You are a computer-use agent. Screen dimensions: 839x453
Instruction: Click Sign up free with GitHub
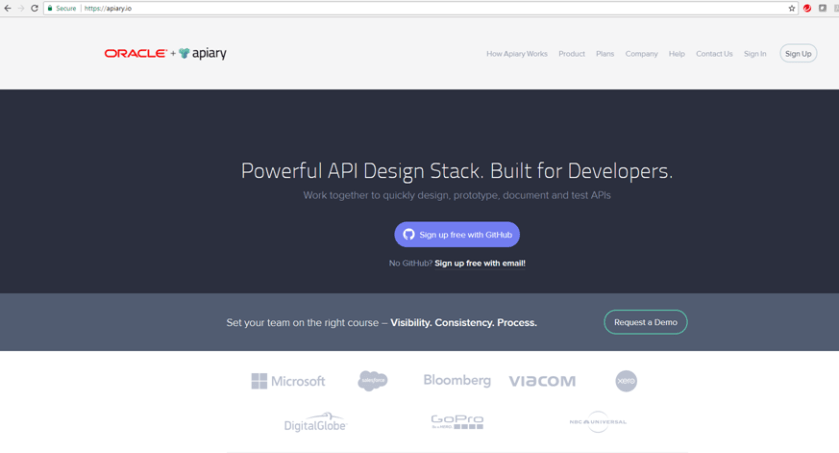coord(457,234)
